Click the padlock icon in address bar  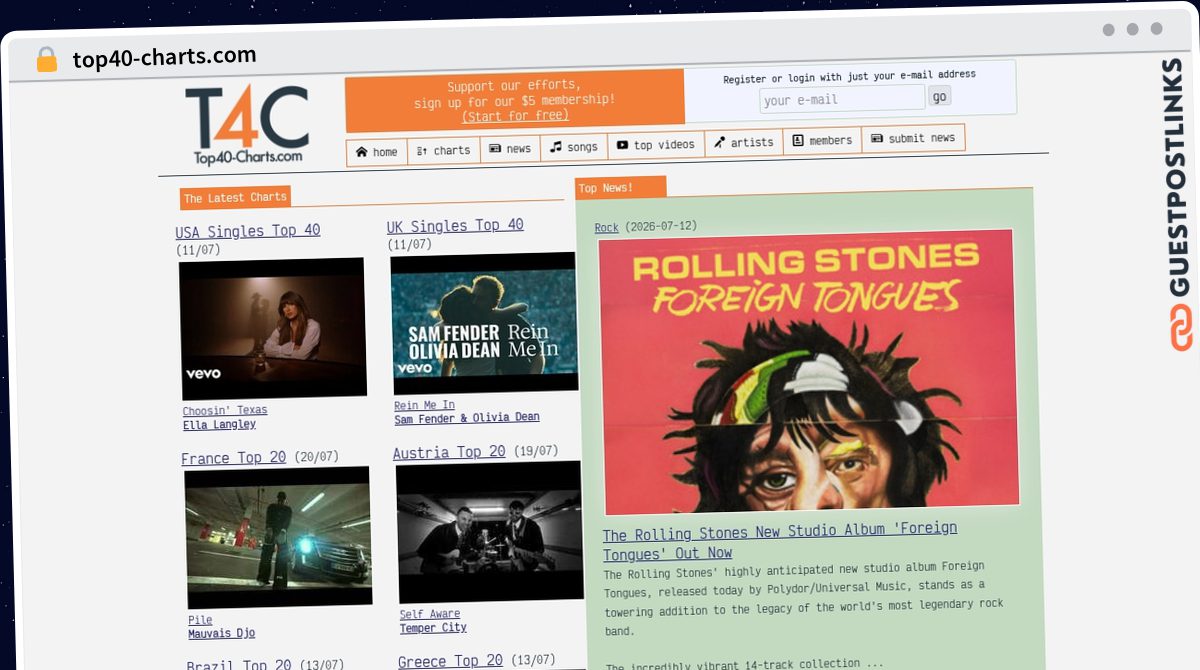point(46,59)
